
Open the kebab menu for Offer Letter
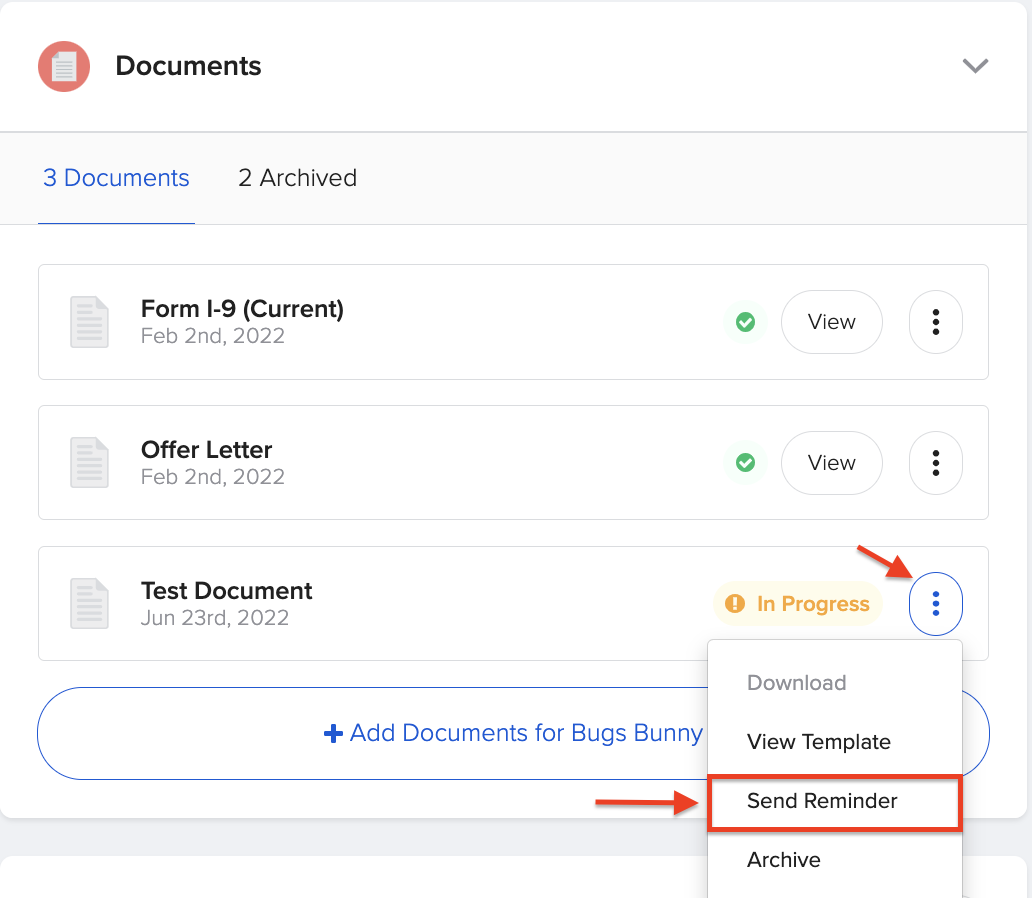(x=935, y=463)
